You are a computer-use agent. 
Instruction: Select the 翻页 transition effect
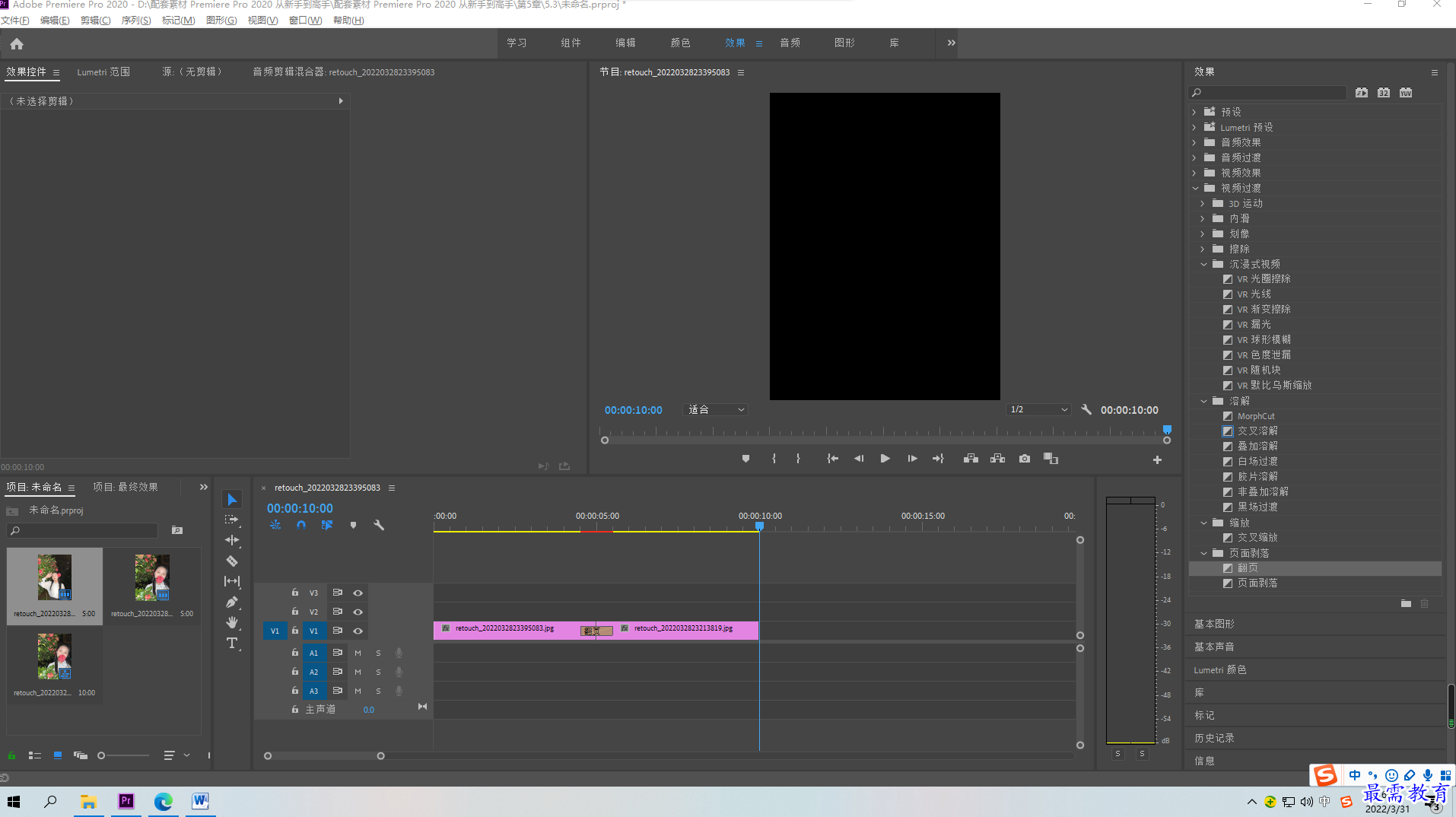[1248, 568]
